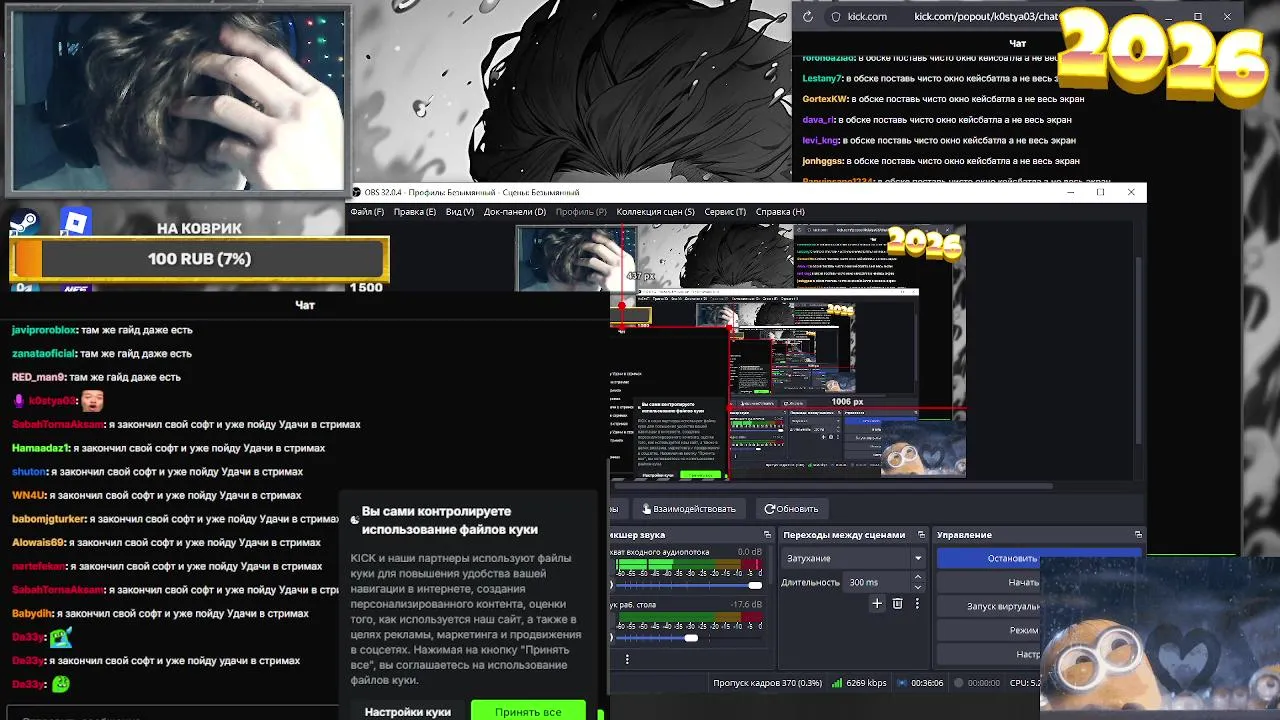Image resolution: width=1280 pixels, height=720 pixels.
Task: Open the Файл (F) menu
Action: point(367,212)
